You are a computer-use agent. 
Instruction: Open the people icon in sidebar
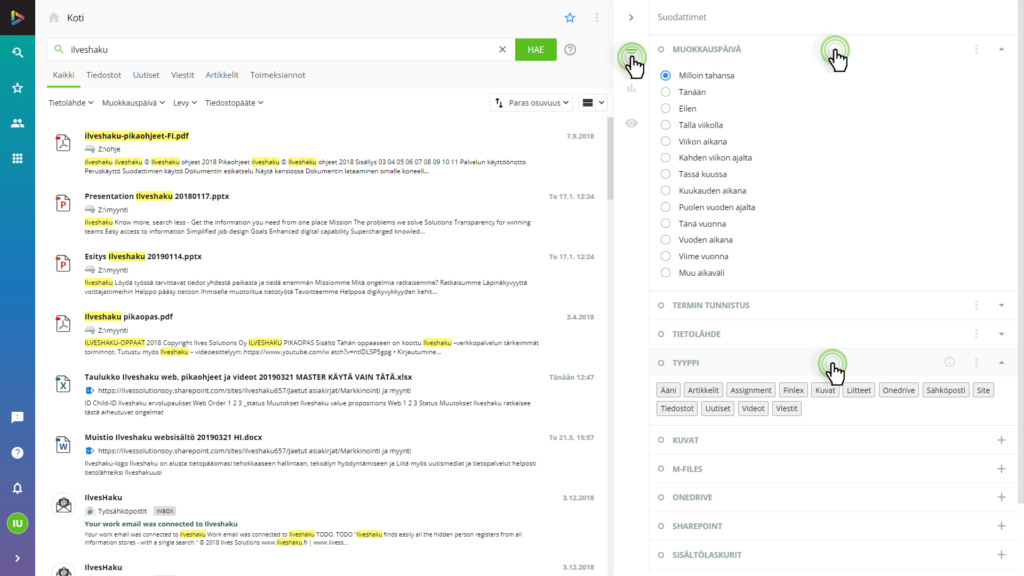pos(18,123)
